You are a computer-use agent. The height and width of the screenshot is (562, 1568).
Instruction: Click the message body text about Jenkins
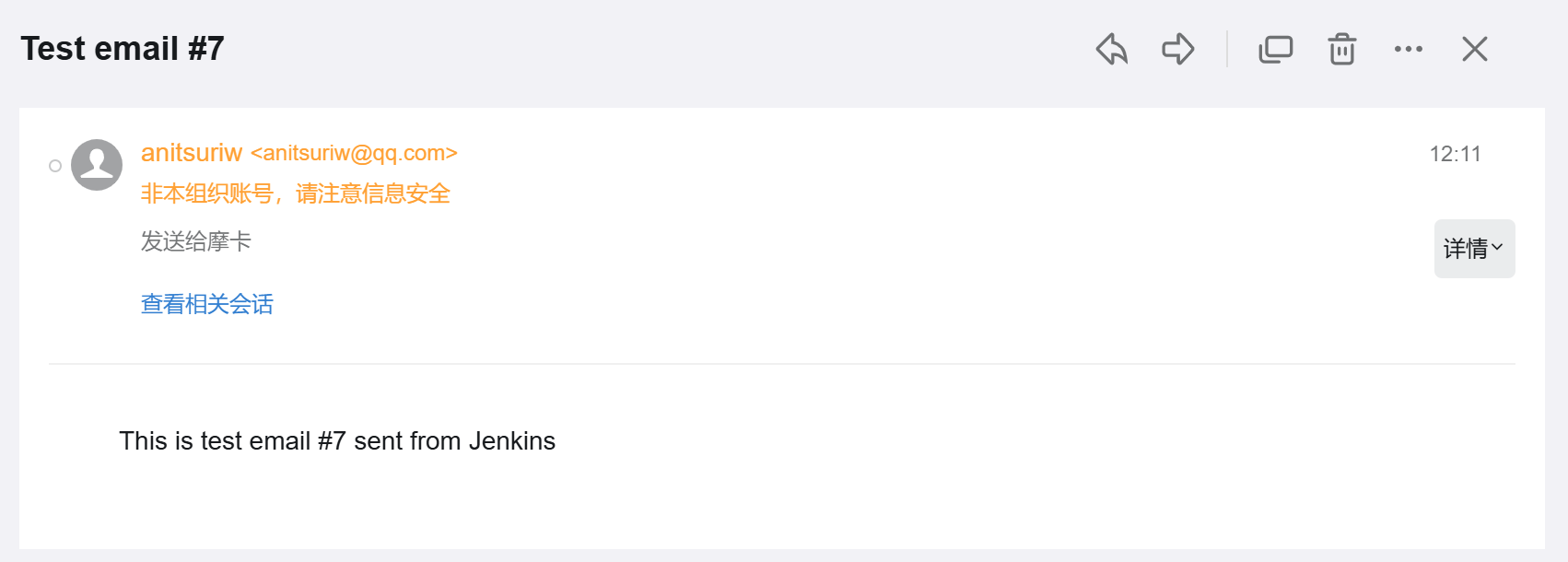[x=337, y=441]
